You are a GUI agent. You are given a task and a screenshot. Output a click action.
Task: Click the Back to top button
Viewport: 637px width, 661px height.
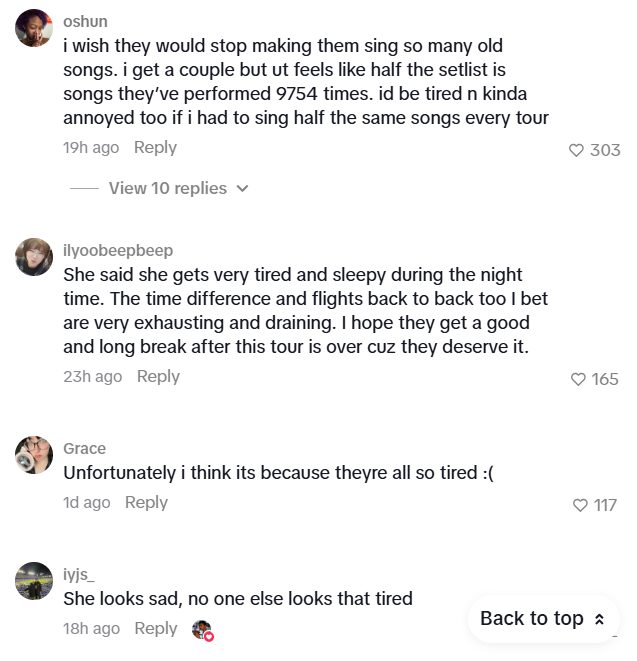(543, 619)
